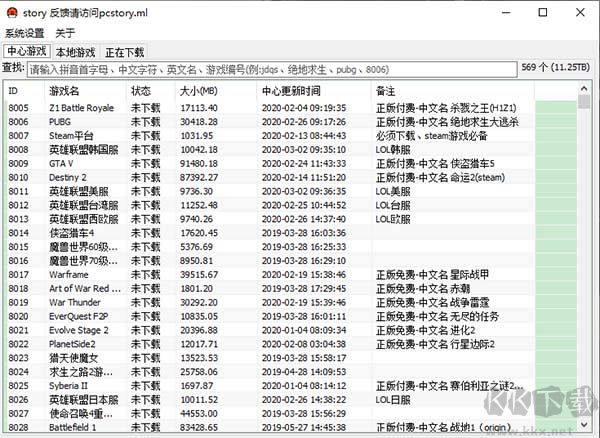Click the 569 个 (11.25TB) count label
600x438 pixels.
555,67
